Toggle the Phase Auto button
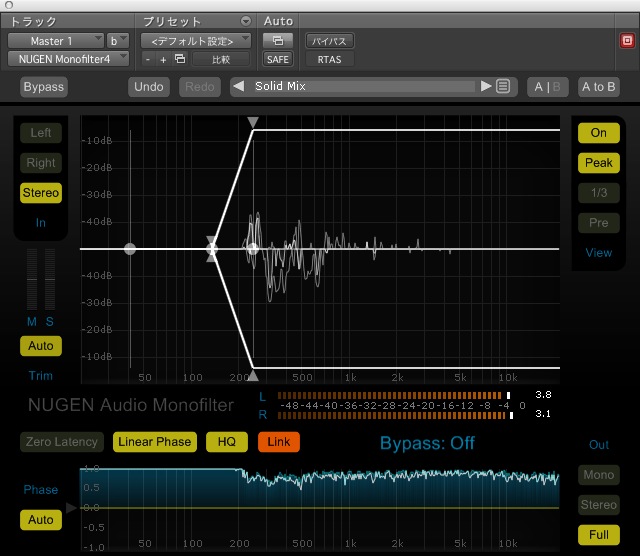 (41, 520)
